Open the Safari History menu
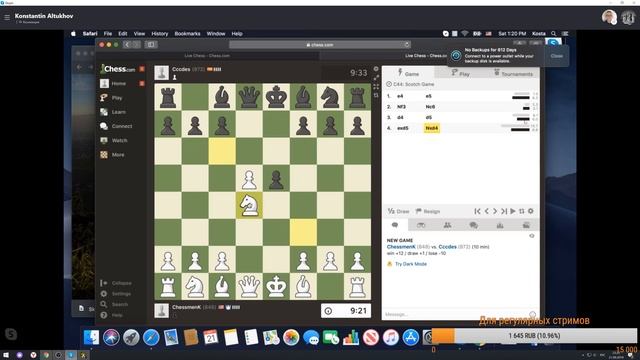 point(160,33)
